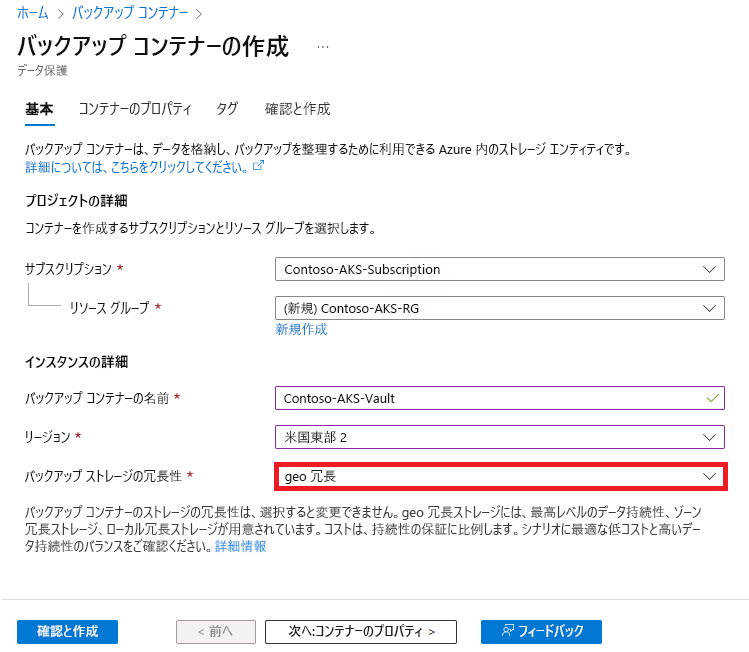Click the バックアップ コンテナーの名前 label
The image size is (749, 652).
click(97, 398)
